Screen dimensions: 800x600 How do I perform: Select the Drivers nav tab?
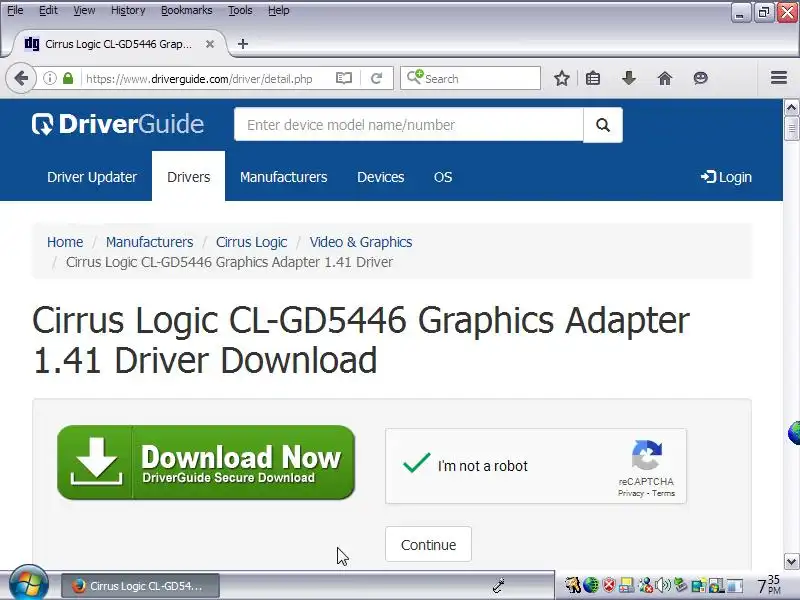click(188, 177)
